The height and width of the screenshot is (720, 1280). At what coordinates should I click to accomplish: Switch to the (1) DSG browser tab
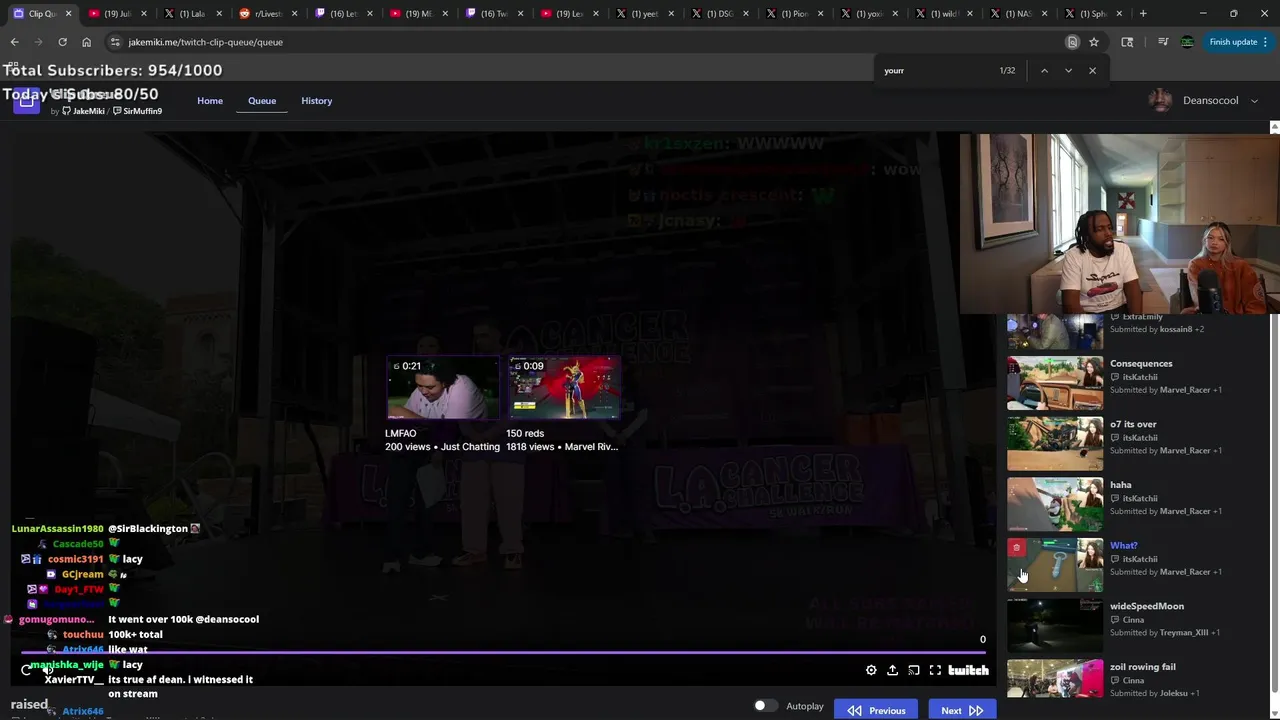[719, 14]
